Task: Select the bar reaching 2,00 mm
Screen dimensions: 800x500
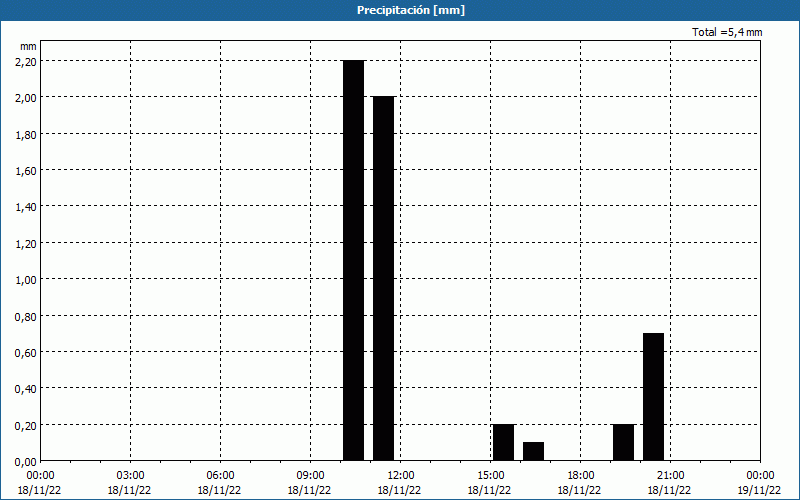Action: click(383, 279)
